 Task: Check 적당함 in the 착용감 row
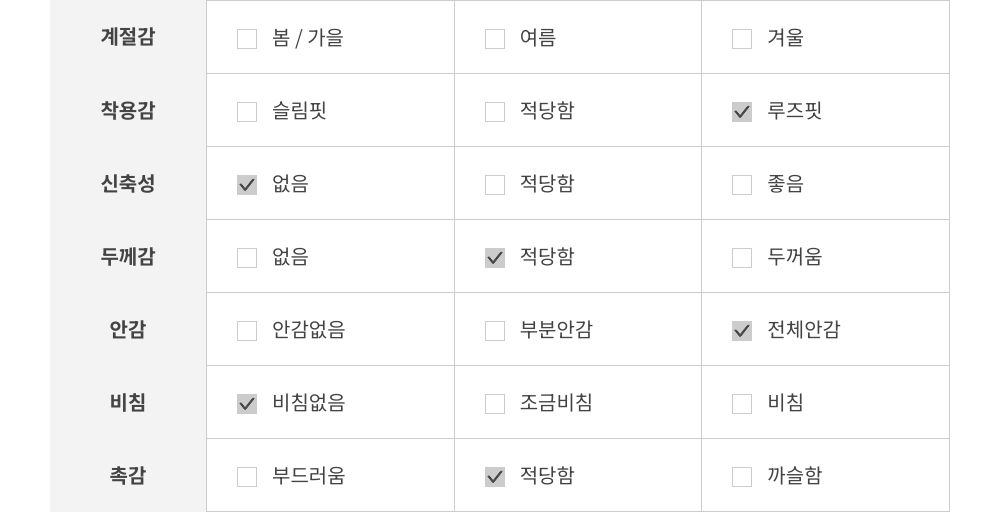click(495, 112)
